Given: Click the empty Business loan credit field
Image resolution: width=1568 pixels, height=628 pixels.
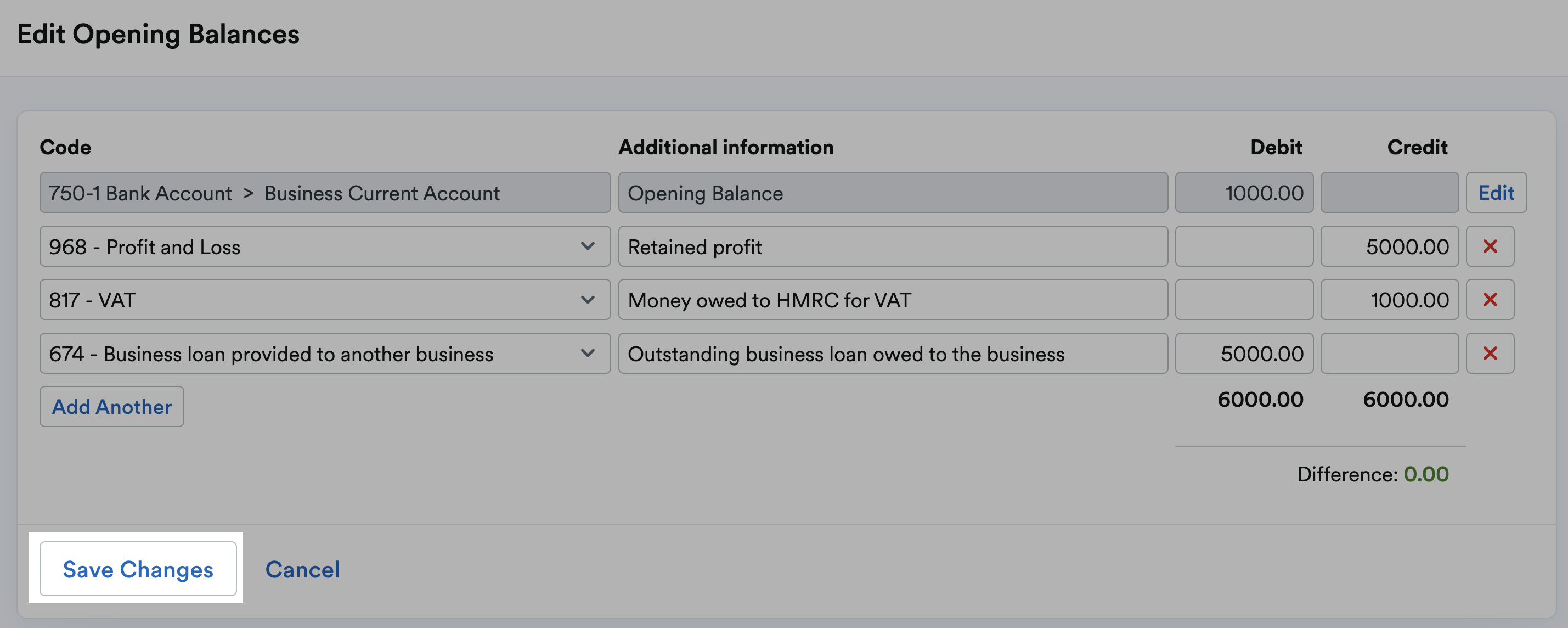Looking at the screenshot, I should click(1390, 354).
